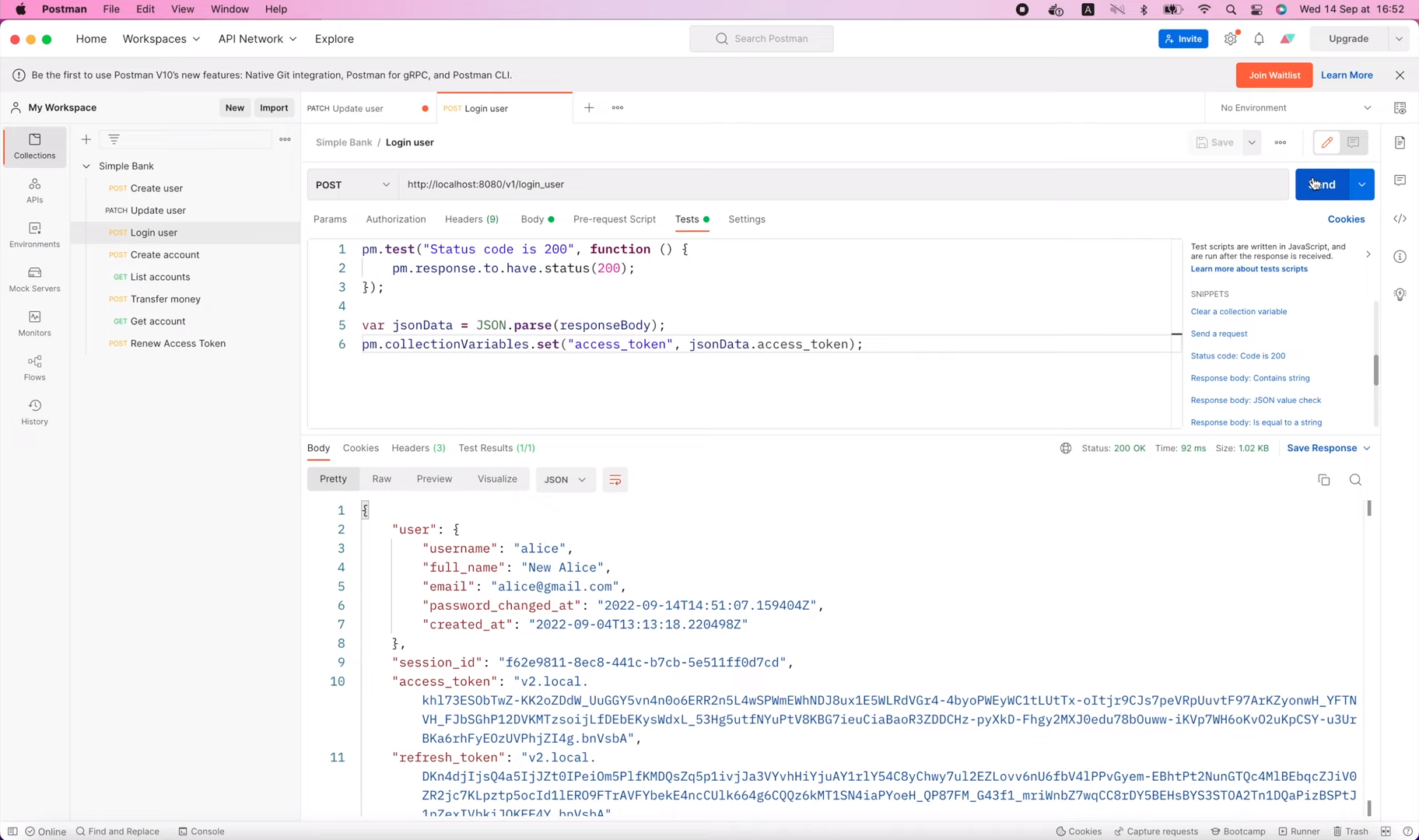This screenshot has height=840, width=1419.
Task: Dismiss the Postman V10 banner
Action: [x=1400, y=75]
